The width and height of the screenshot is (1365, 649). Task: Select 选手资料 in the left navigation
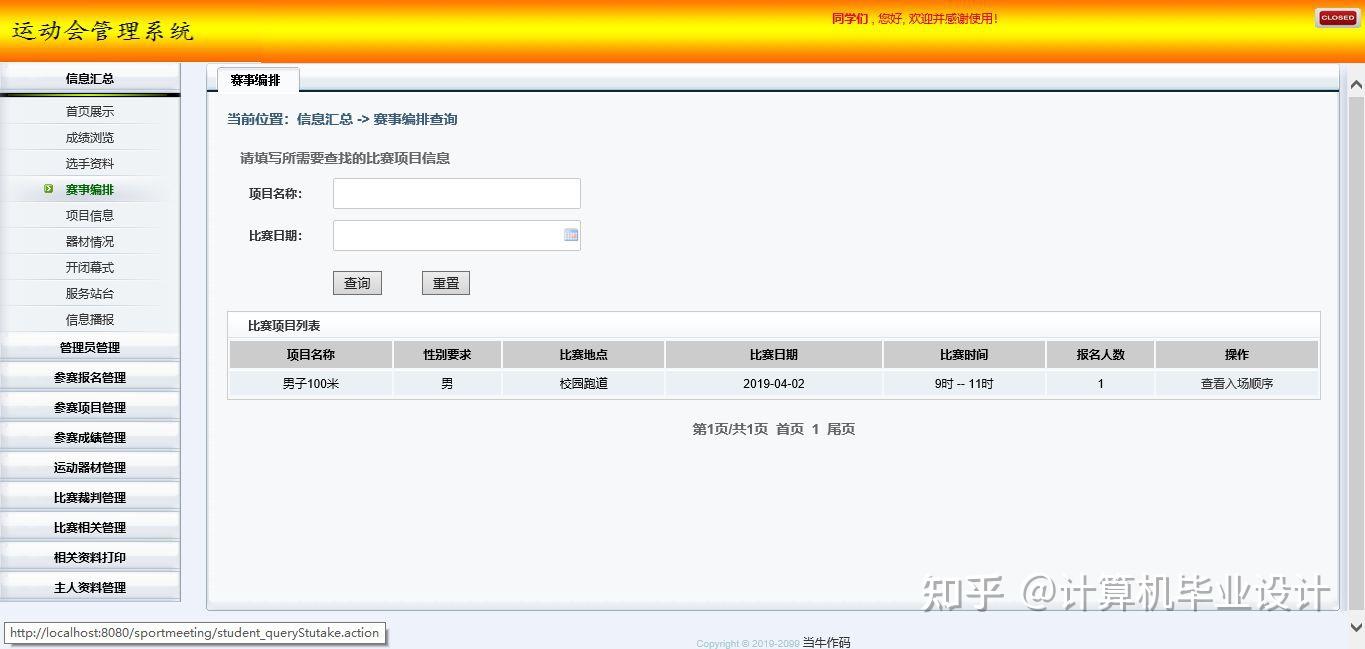[x=90, y=162]
